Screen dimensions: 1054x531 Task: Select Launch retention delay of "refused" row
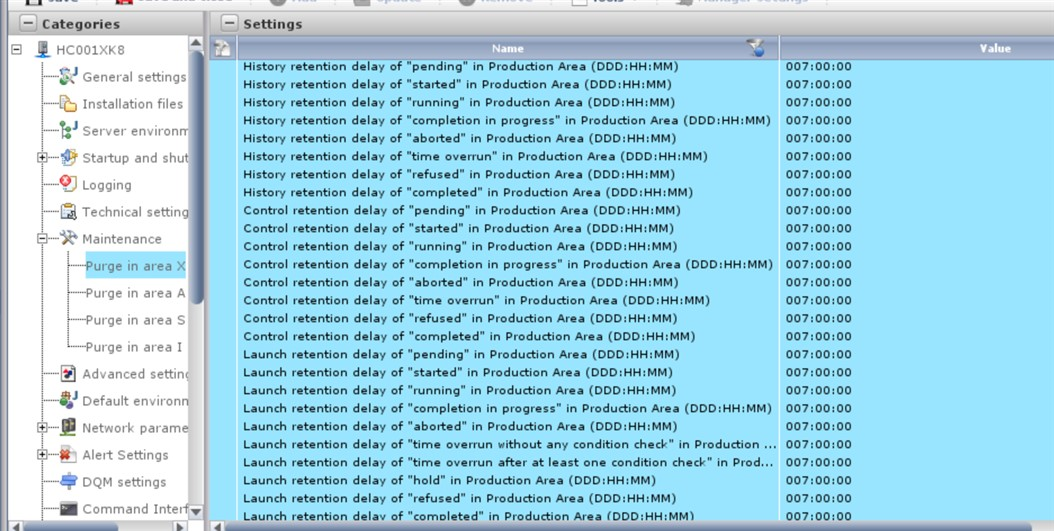(631, 499)
